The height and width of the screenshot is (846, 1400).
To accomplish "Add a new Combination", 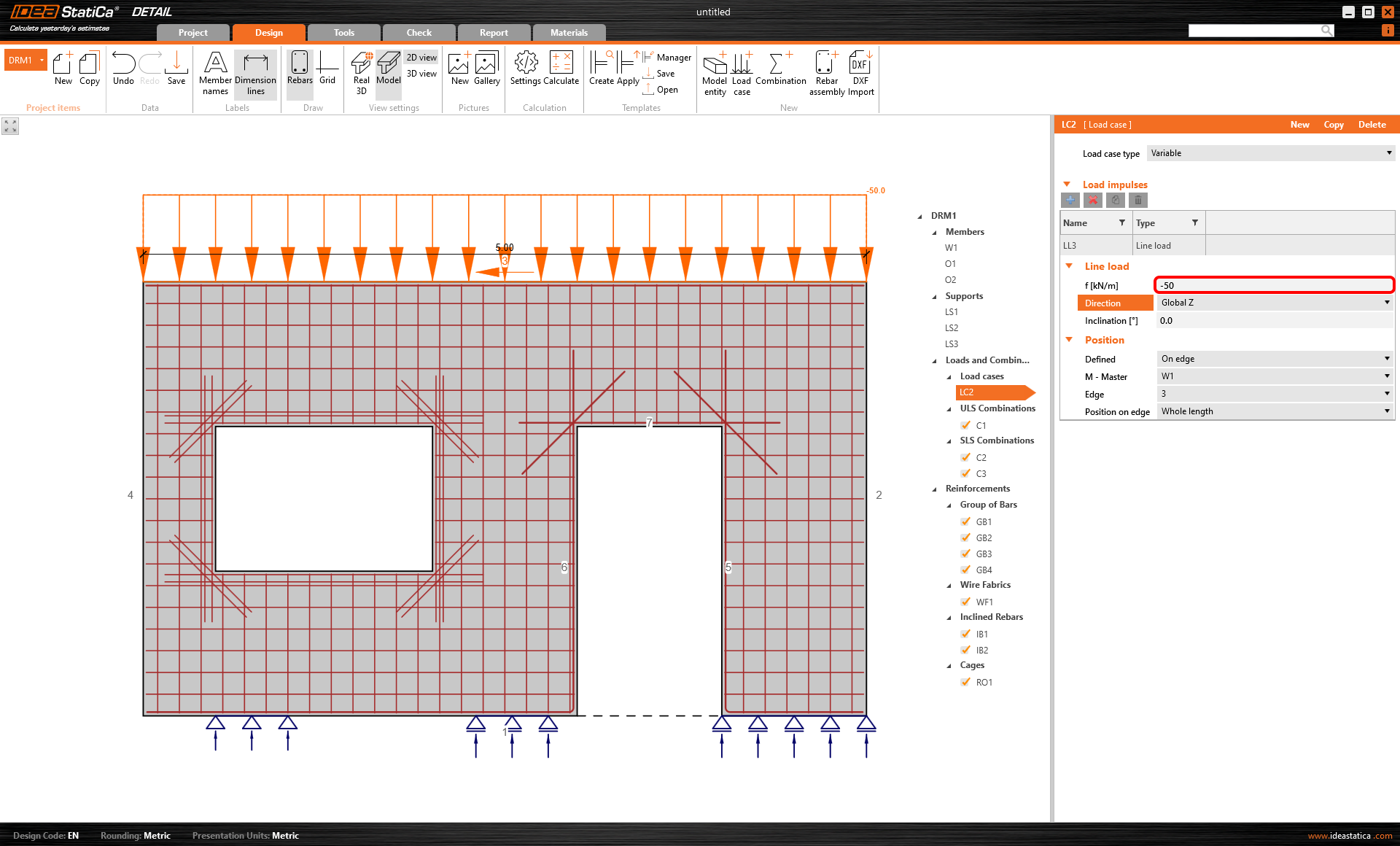I will click(x=780, y=70).
